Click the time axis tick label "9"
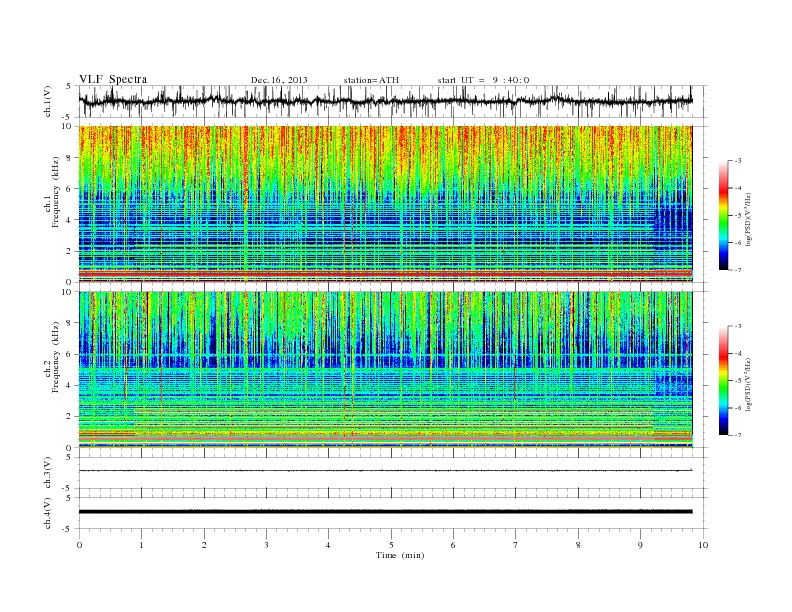 click(x=640, y=545)
